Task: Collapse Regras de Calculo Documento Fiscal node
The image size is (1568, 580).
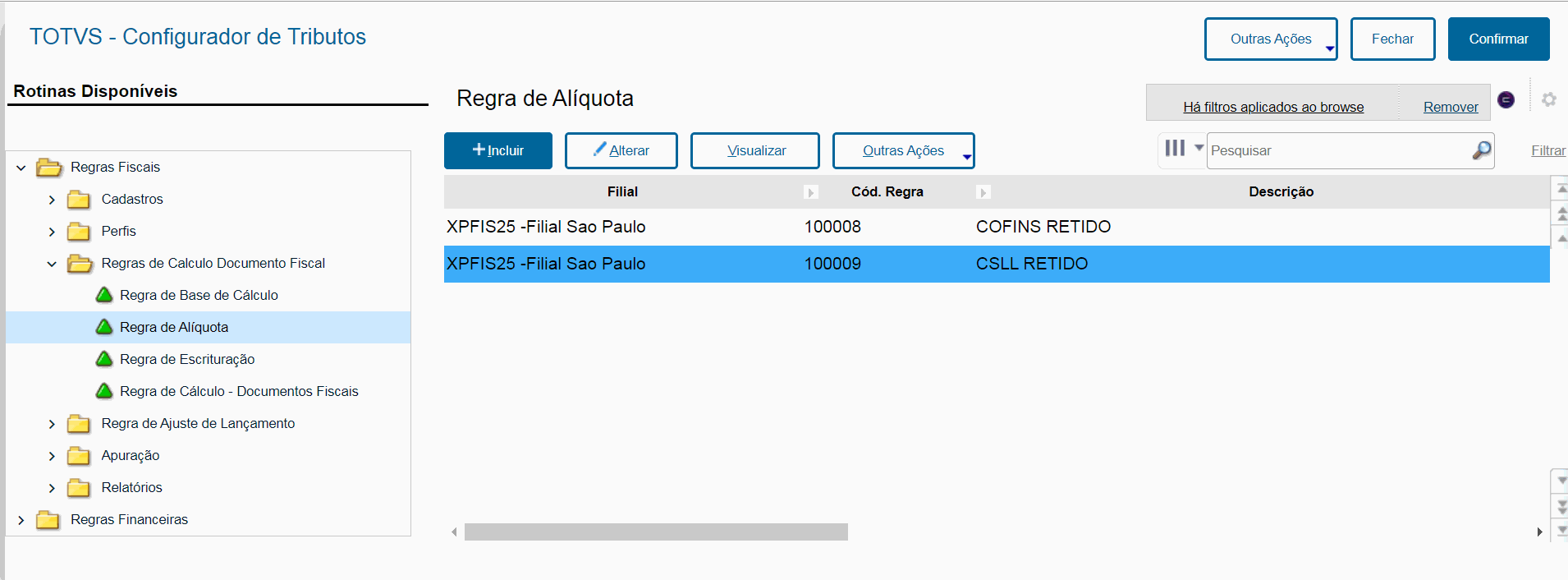Action: coord(52,264)
